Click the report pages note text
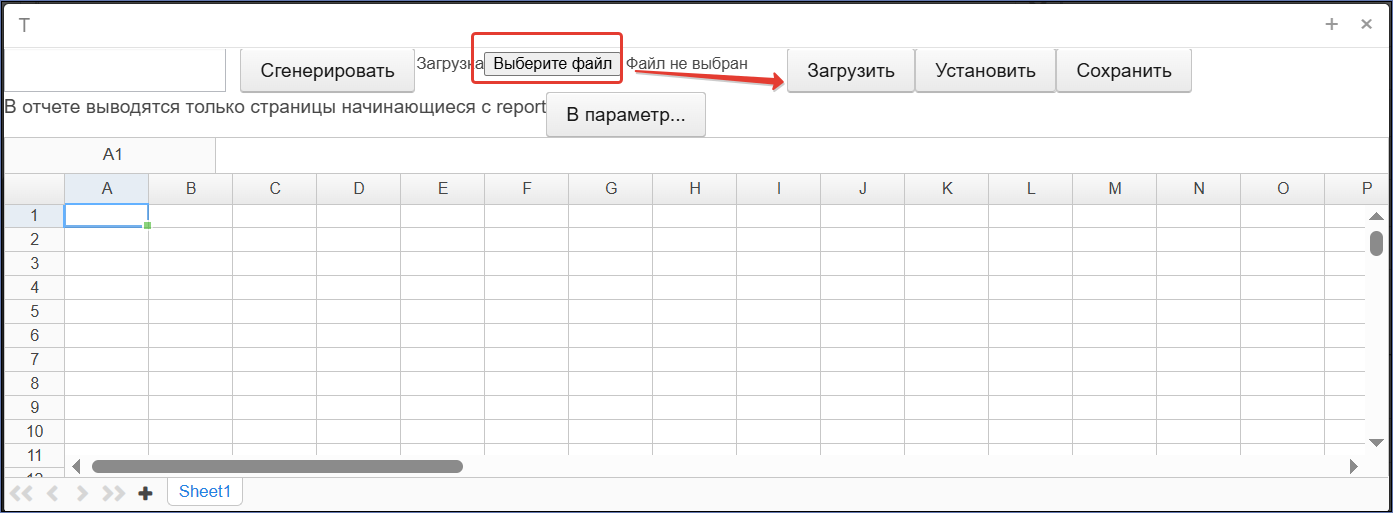 (x=275, y=107)
